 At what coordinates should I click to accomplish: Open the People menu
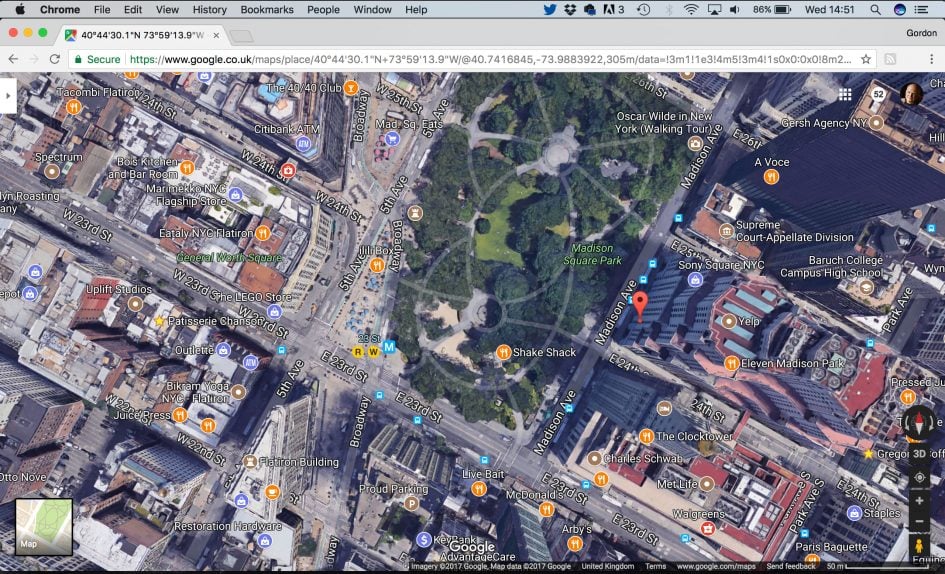tap(324, 10)
